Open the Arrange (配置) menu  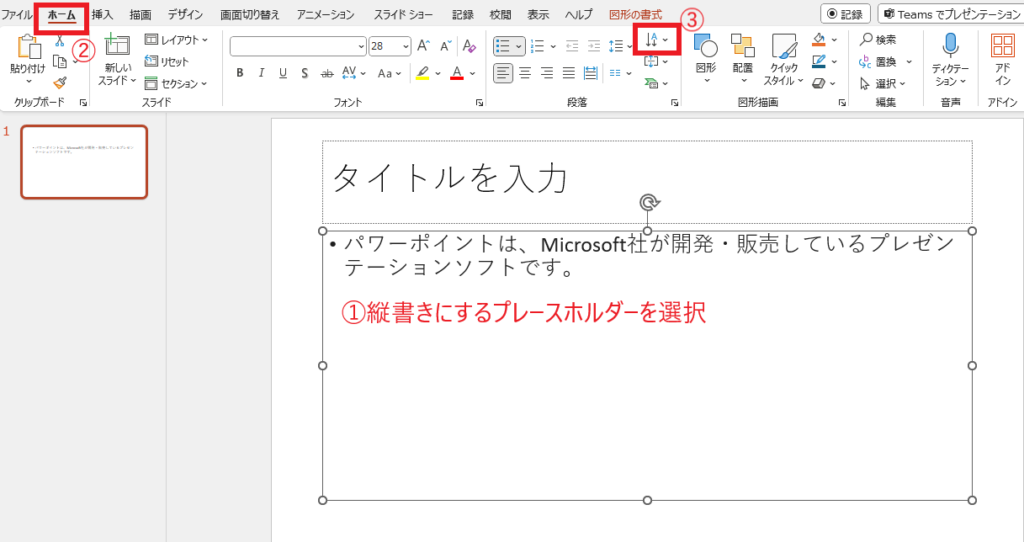[x=743, y=59]
